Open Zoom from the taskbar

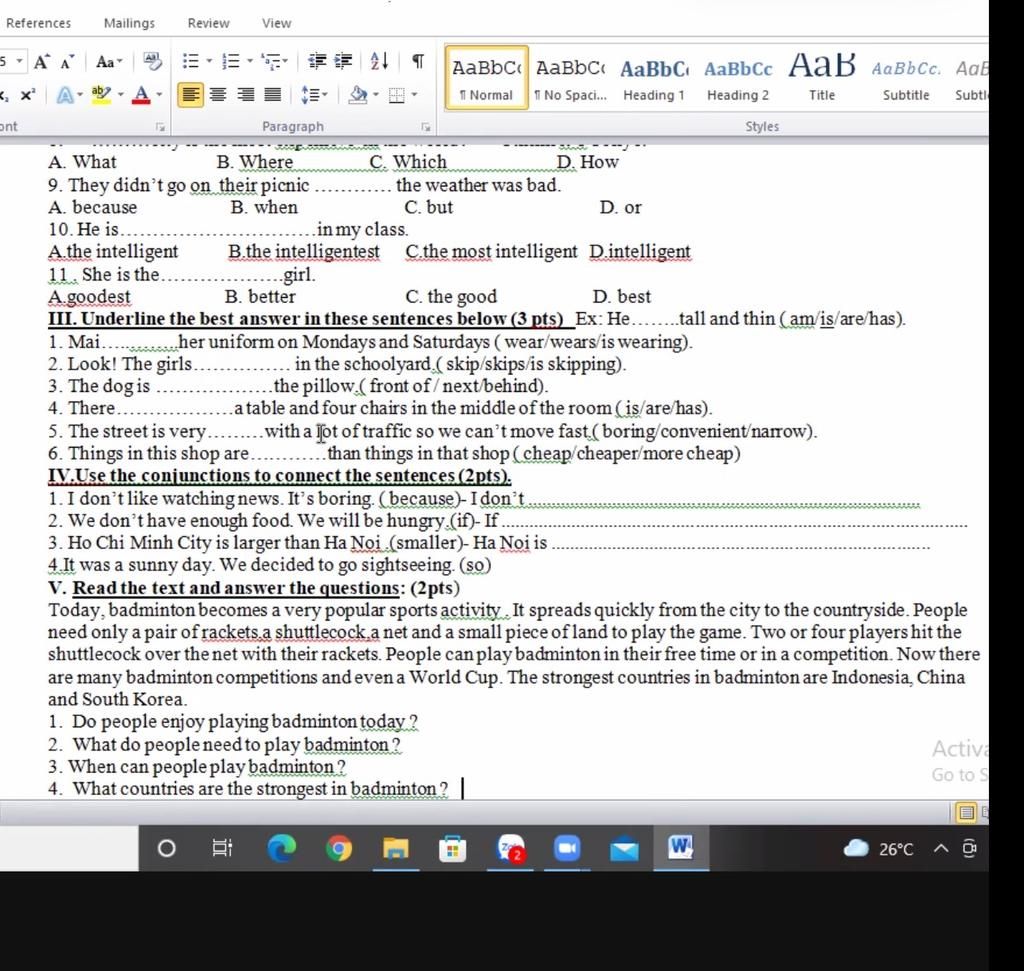click(567, 848)
